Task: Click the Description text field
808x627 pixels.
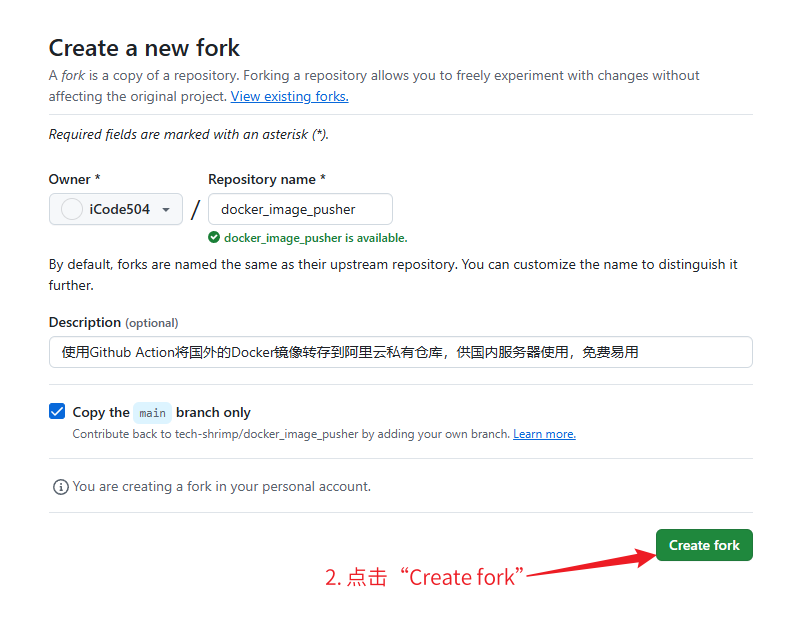Action: [400, 352]
